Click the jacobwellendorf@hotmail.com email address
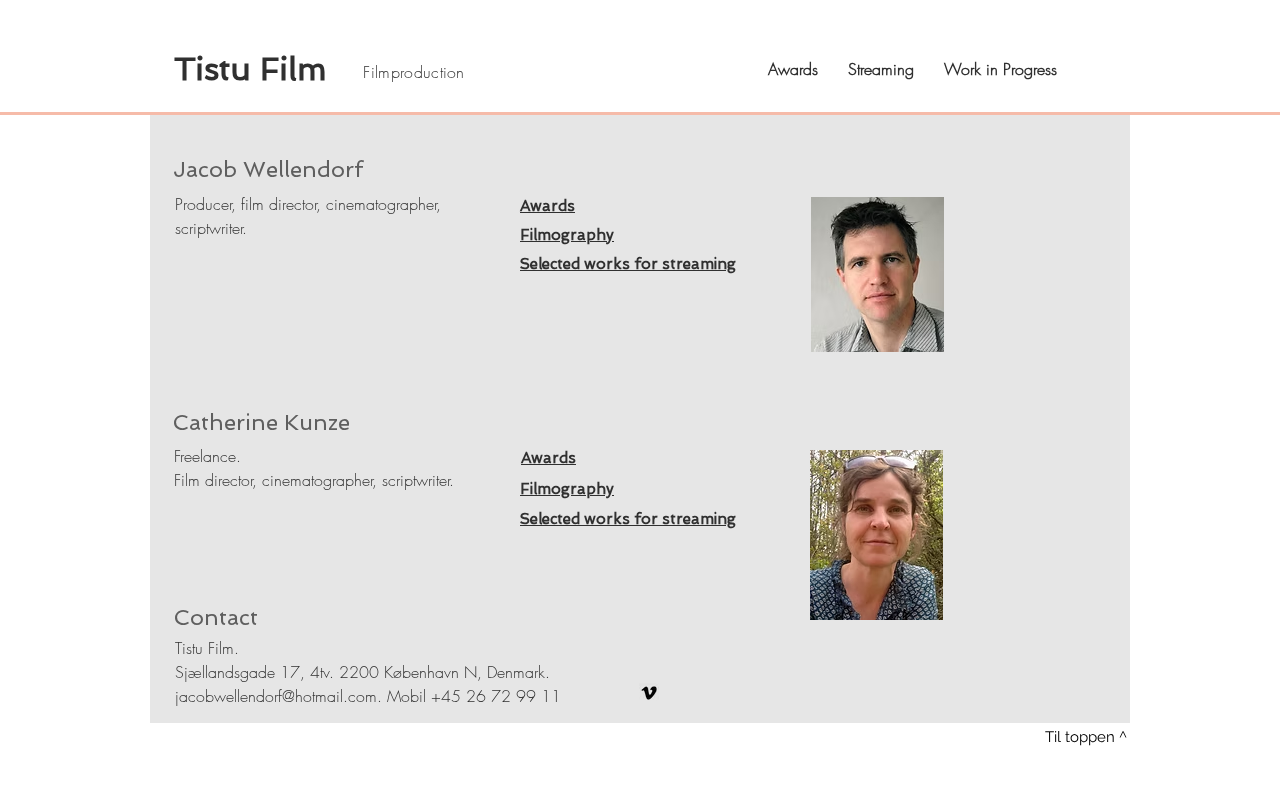The height and width of the screenshot is (800, 1280). [276, 697]
